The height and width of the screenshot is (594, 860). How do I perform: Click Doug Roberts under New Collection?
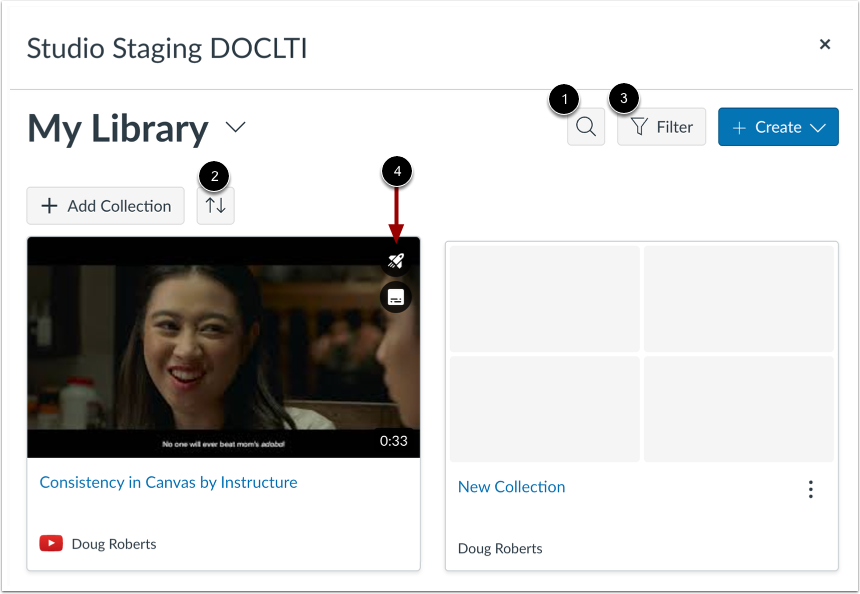pos(500,548)
